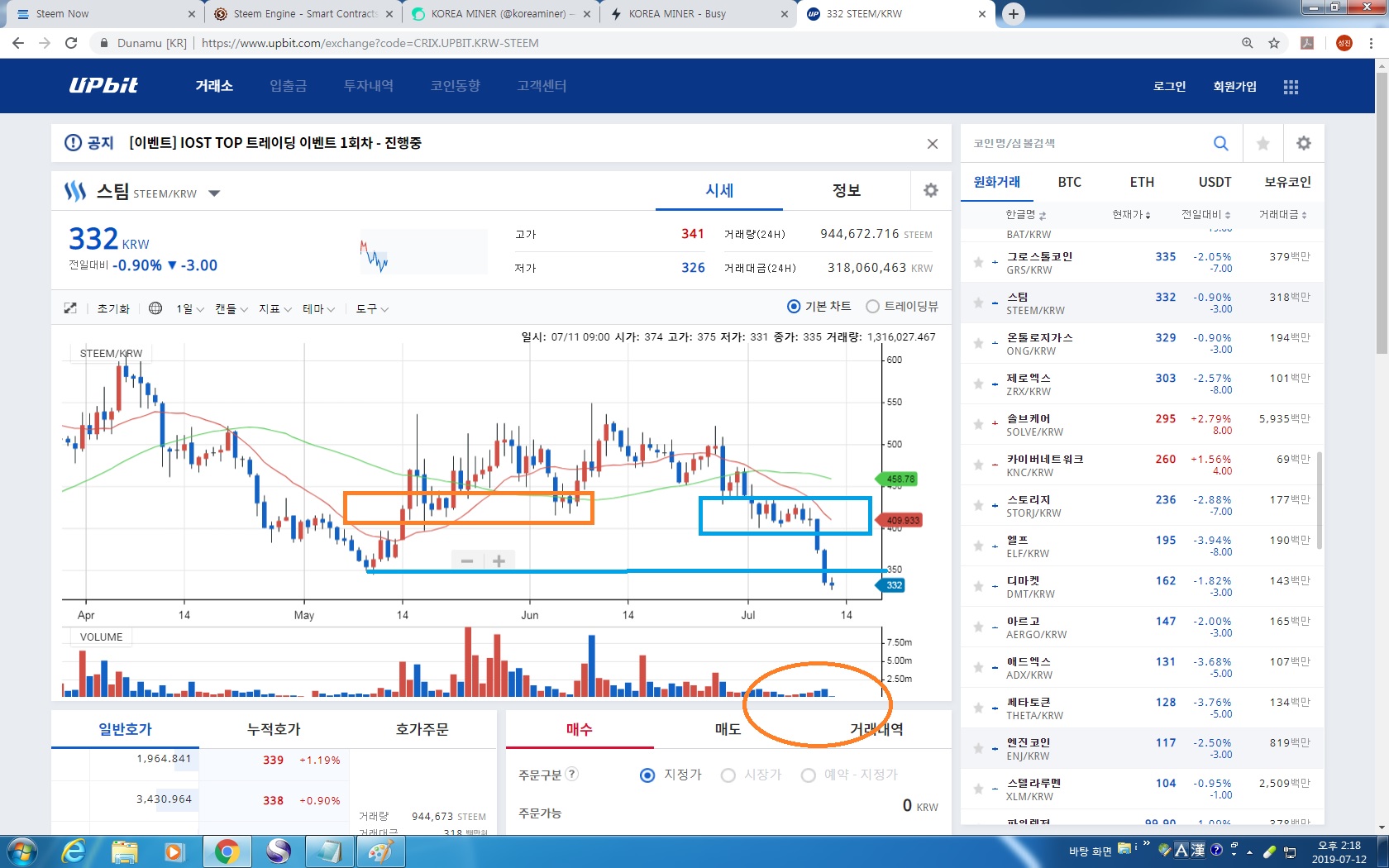
Task: Favorite the SOLVE/KRW row star
Action: pos(978,425)
